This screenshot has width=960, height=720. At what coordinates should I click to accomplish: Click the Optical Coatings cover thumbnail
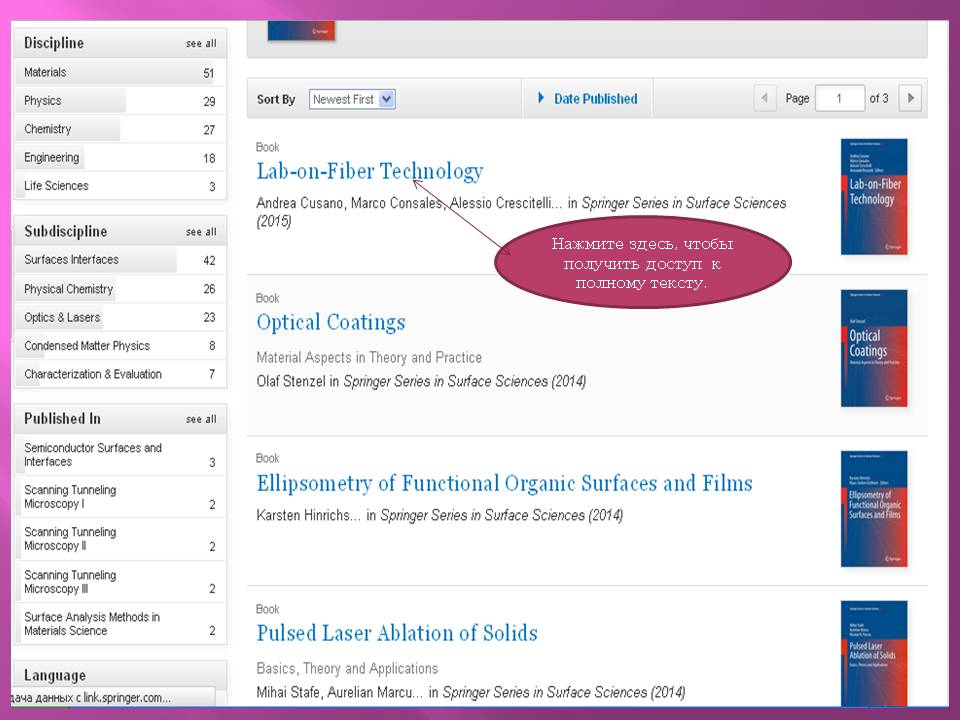[873, 348]
